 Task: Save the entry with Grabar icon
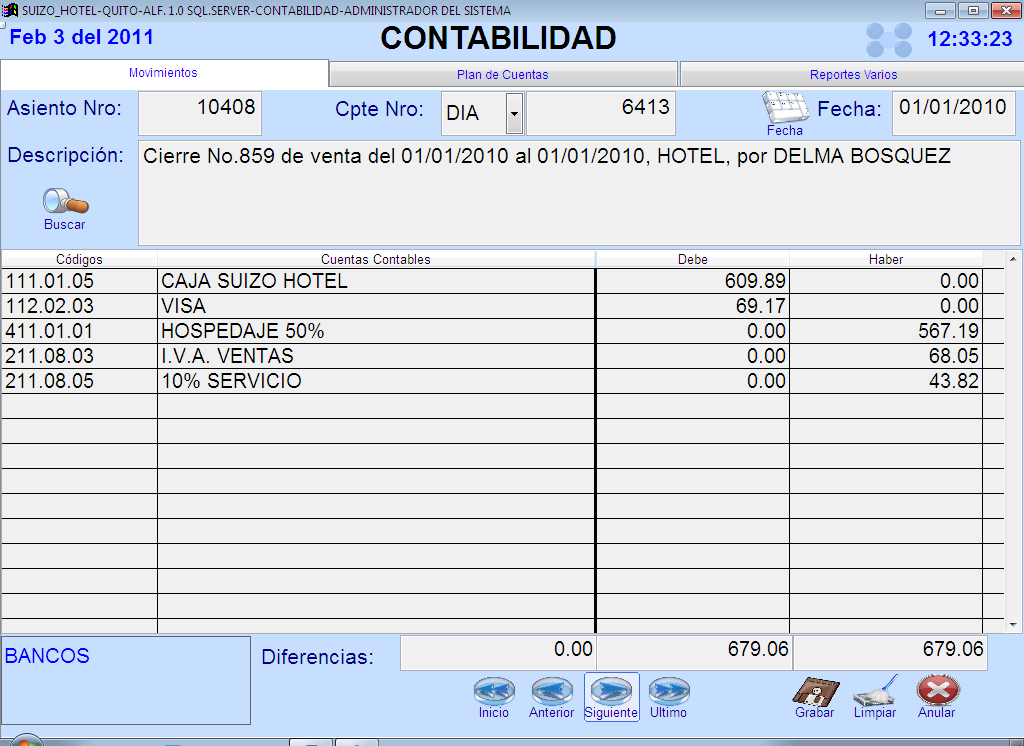coord(814,692)
